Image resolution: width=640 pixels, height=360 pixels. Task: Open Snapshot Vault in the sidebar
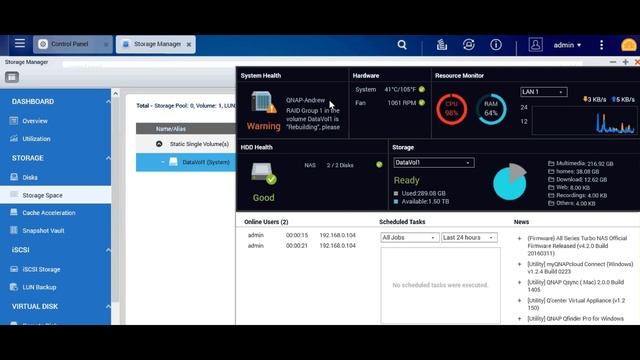[43, 231]
